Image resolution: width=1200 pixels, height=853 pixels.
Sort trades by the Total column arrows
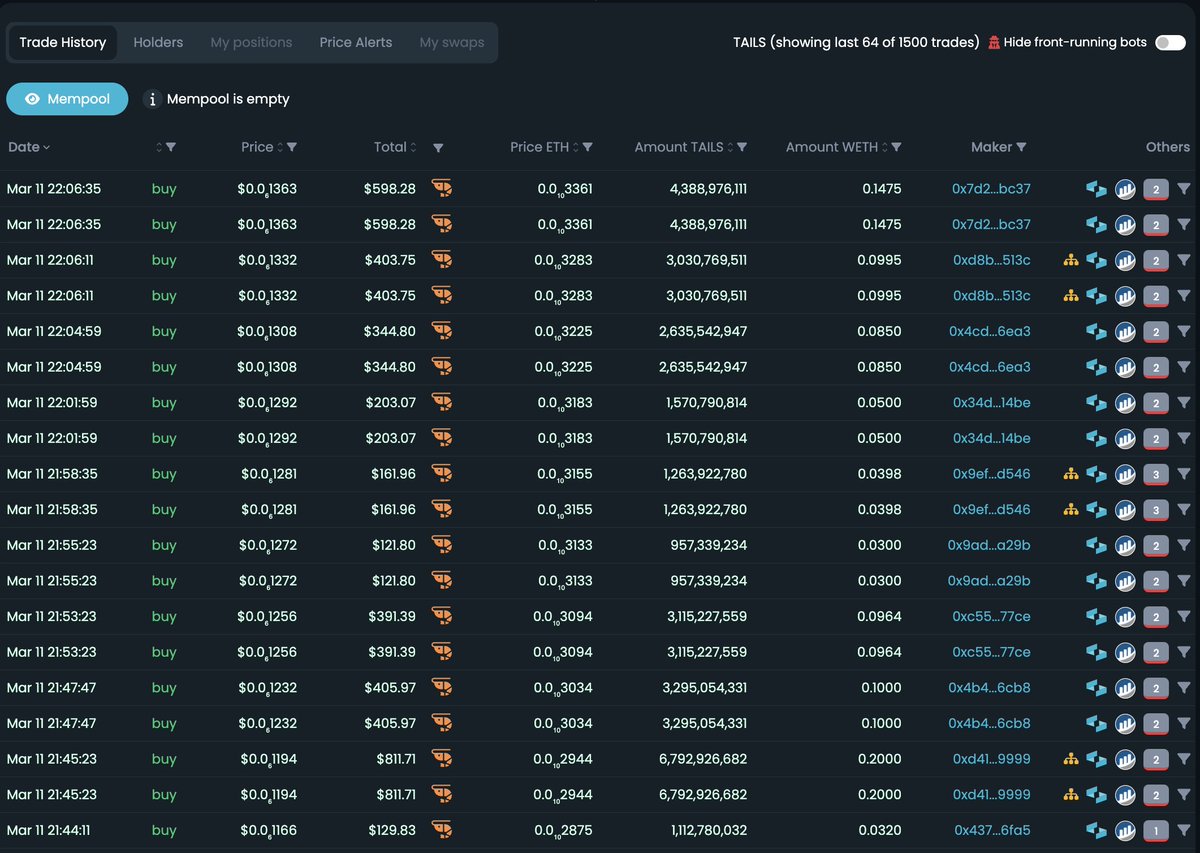click(x=413, y=147)
